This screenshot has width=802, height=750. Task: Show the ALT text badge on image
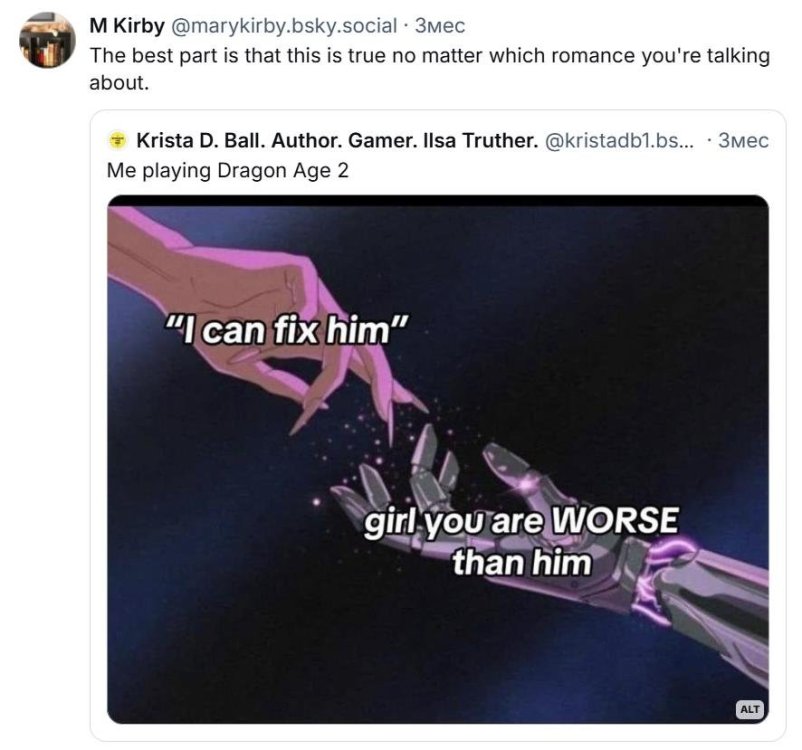pos(749,709)
